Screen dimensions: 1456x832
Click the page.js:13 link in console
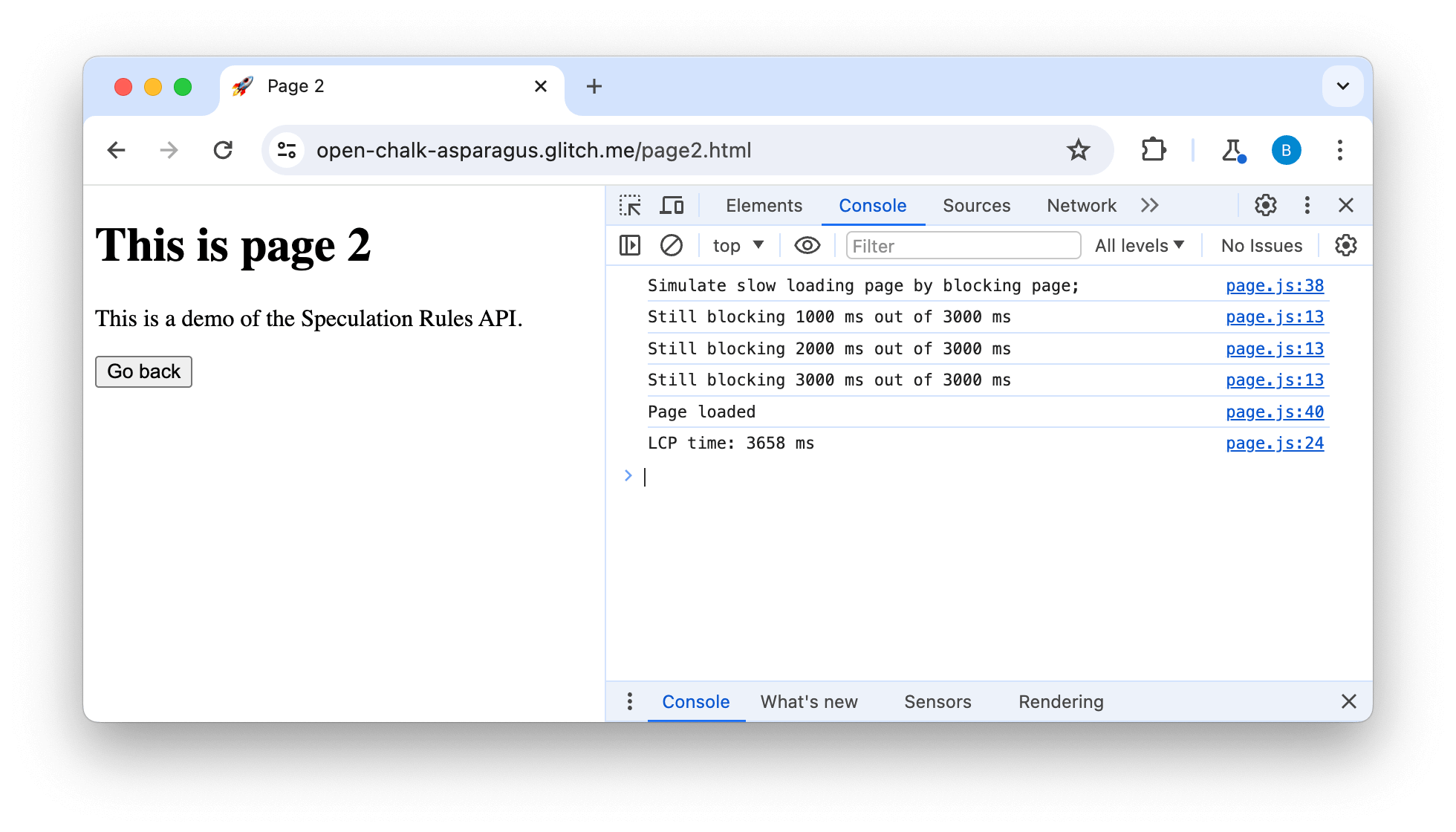1275,317
